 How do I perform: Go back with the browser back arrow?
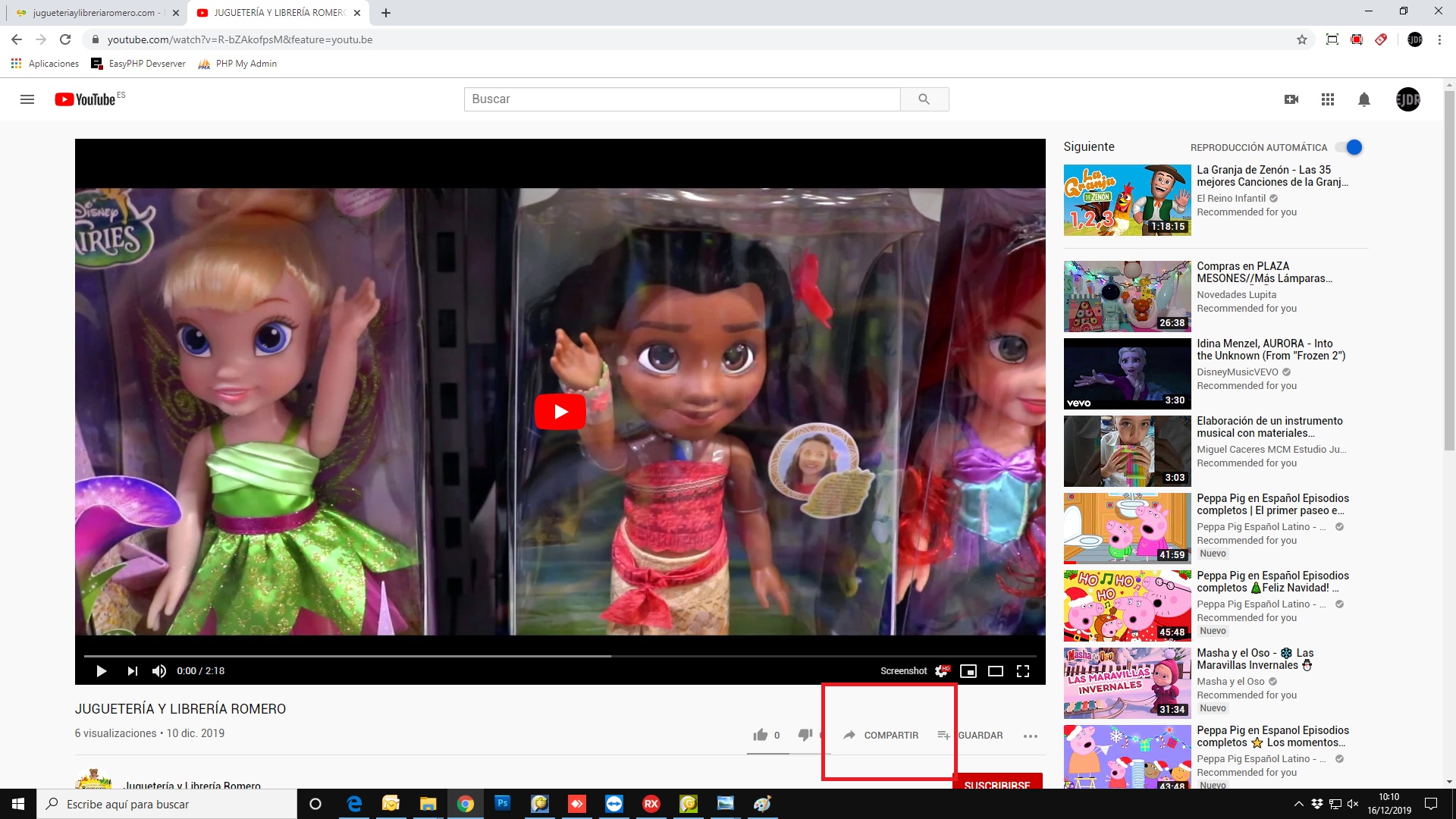pos(17,39)
